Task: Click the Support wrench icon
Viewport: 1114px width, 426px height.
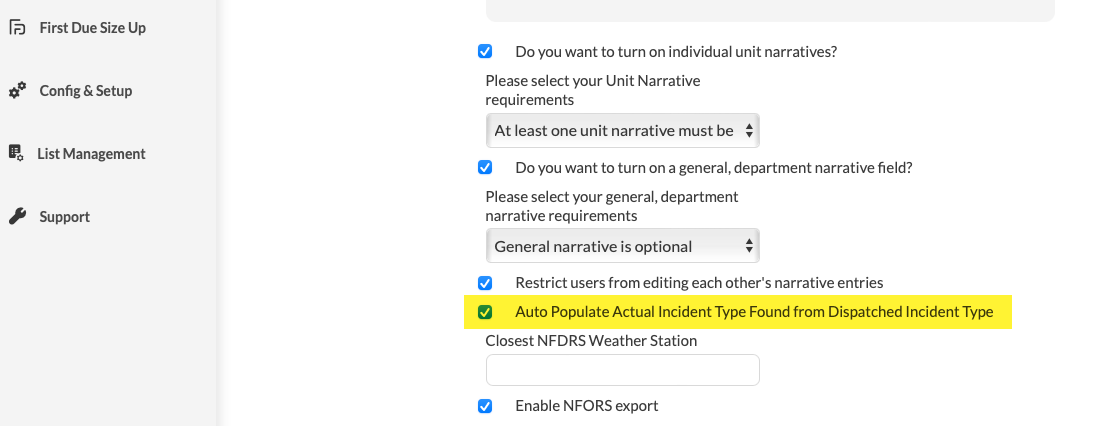Action: (18, 216)
